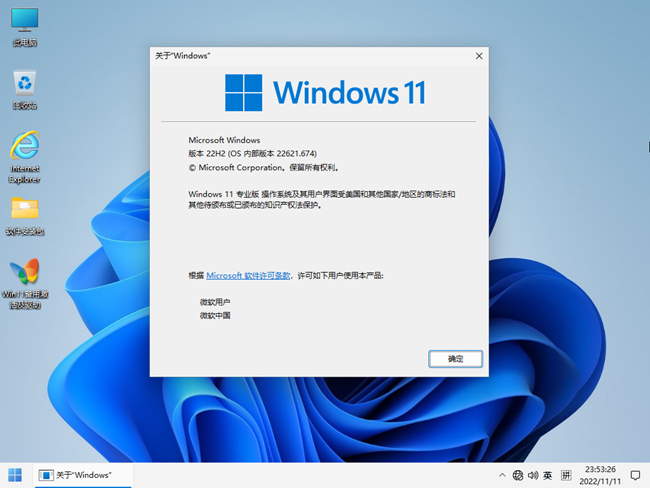Launch Internet Explorer from desktop
This screenshot has height=488, width=650.
25,158
